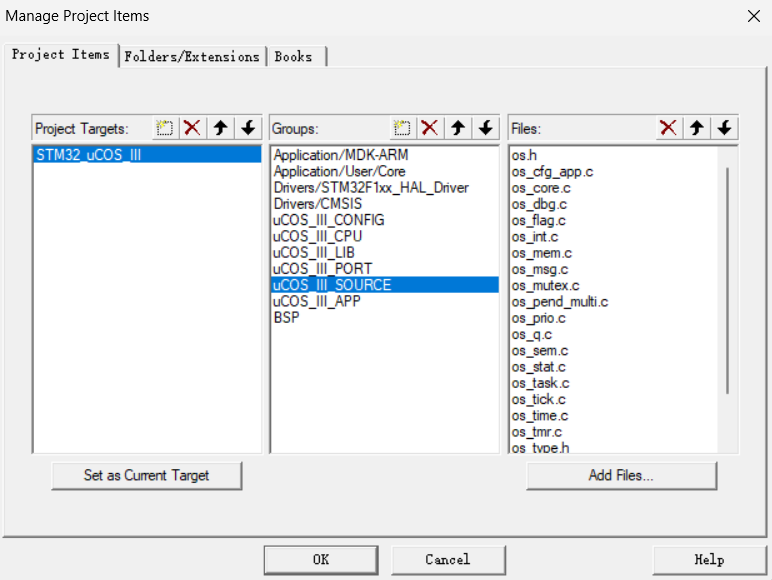Select the os_prio.c file
The width and height of the screenshot is (772, 580).
click(x=613, y=318)
